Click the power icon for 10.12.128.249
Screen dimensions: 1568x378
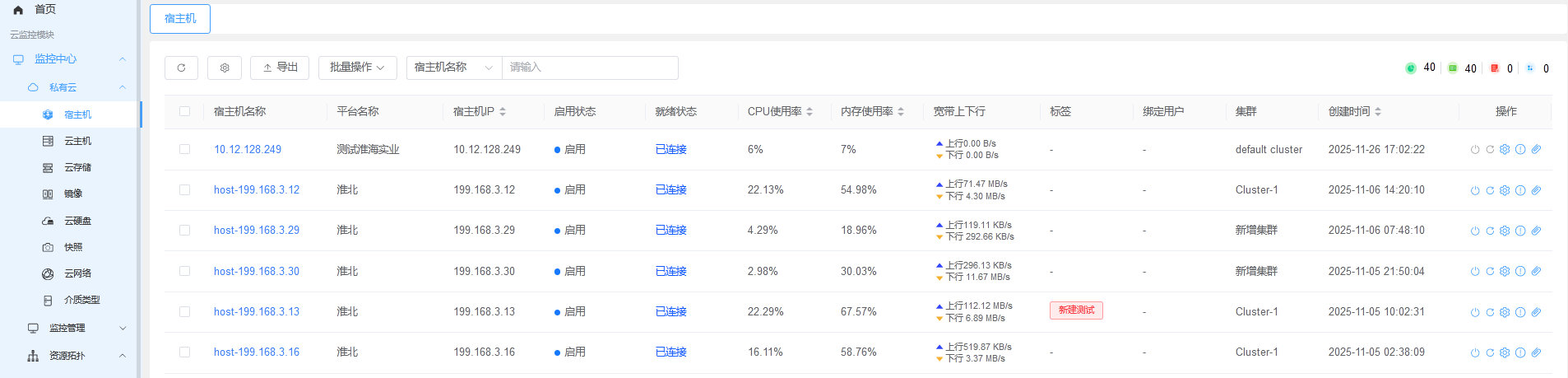point(1475,150)
